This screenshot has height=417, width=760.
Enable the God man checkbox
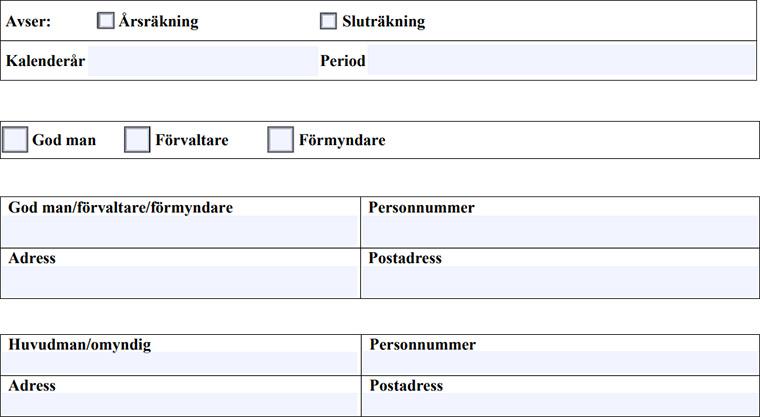[x=15, y=140]
